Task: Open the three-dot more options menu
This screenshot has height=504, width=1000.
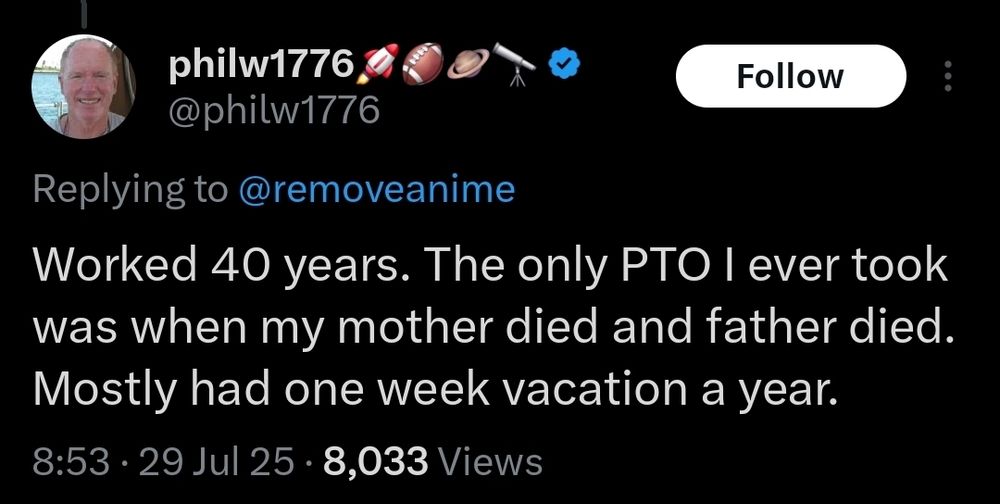Action: [x=948, y=77]
